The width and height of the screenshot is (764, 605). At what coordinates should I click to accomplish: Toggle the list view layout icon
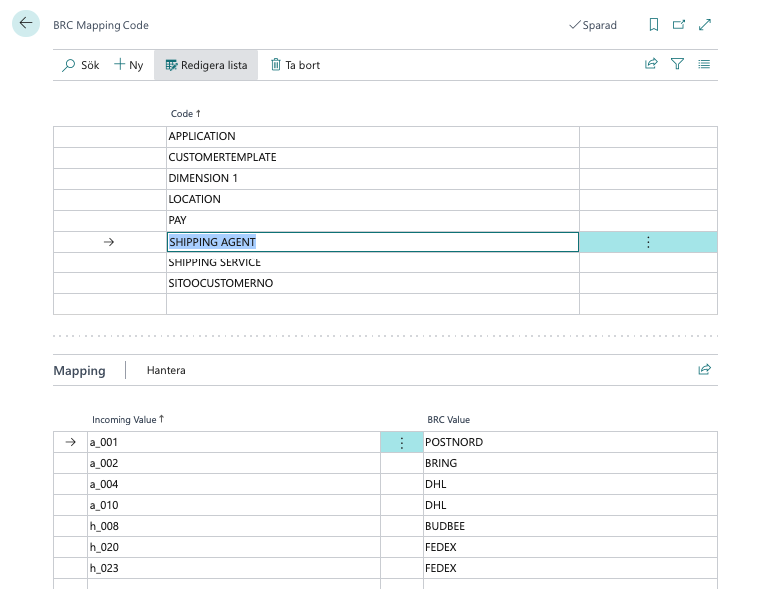tap(704, 64)
